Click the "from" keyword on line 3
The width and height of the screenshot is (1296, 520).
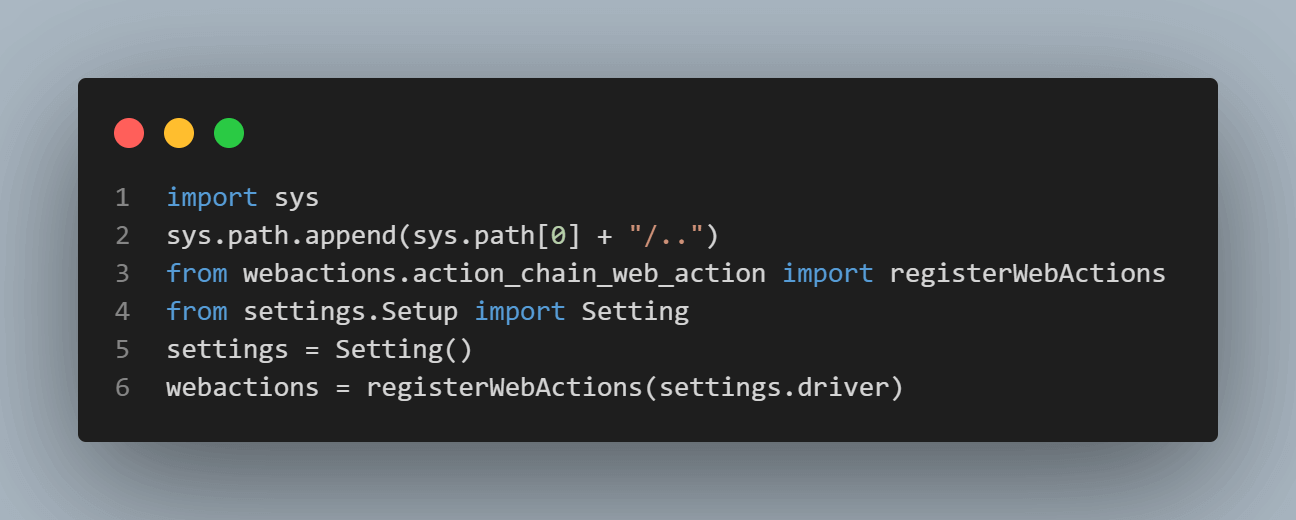coord(197,274)
